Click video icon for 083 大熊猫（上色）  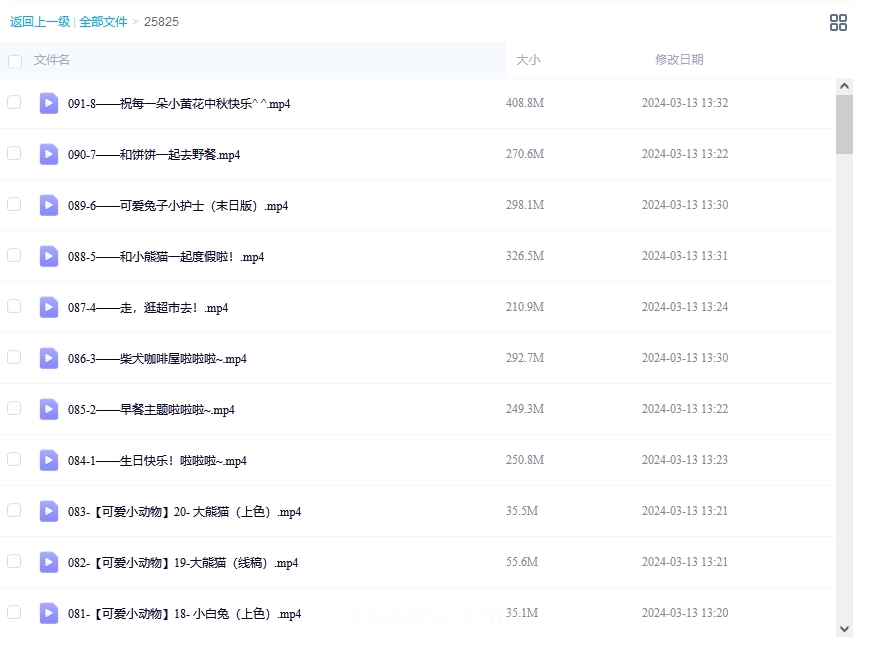(49, 511)
